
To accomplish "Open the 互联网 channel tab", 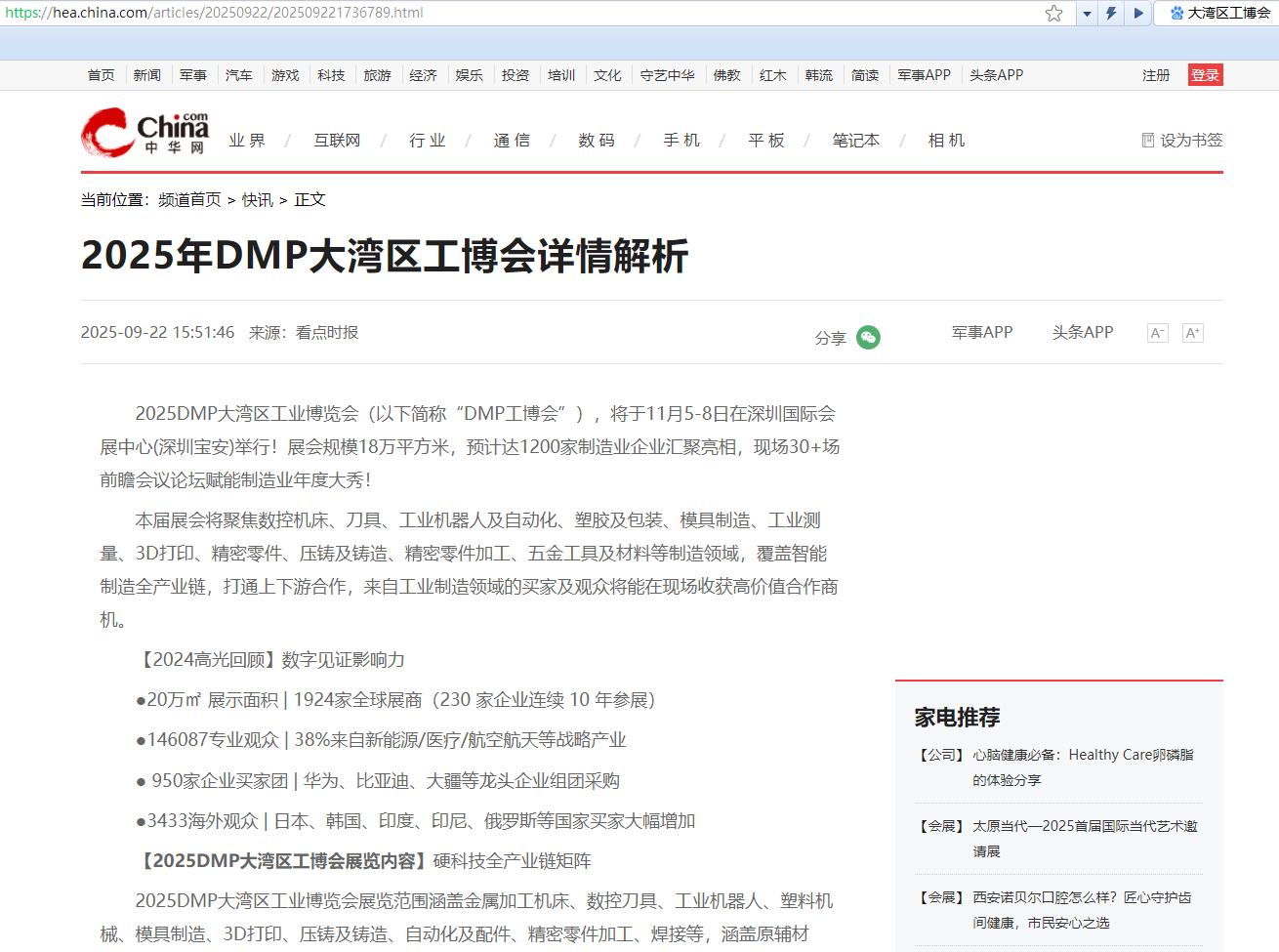I will tap(337, 141).
